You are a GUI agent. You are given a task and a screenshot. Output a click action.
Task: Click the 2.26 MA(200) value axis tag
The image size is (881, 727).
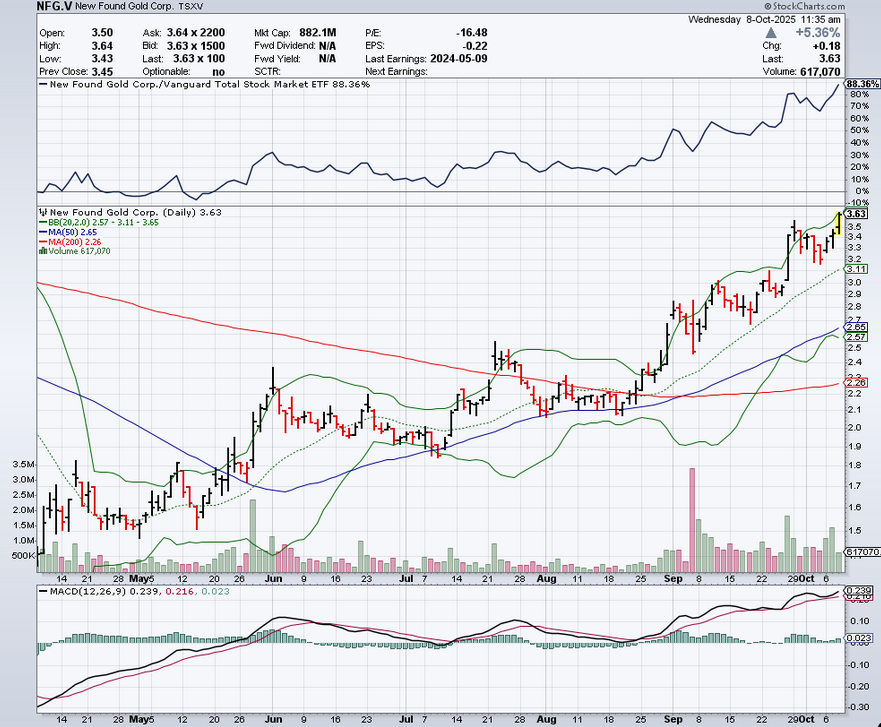tap(856, 384)
